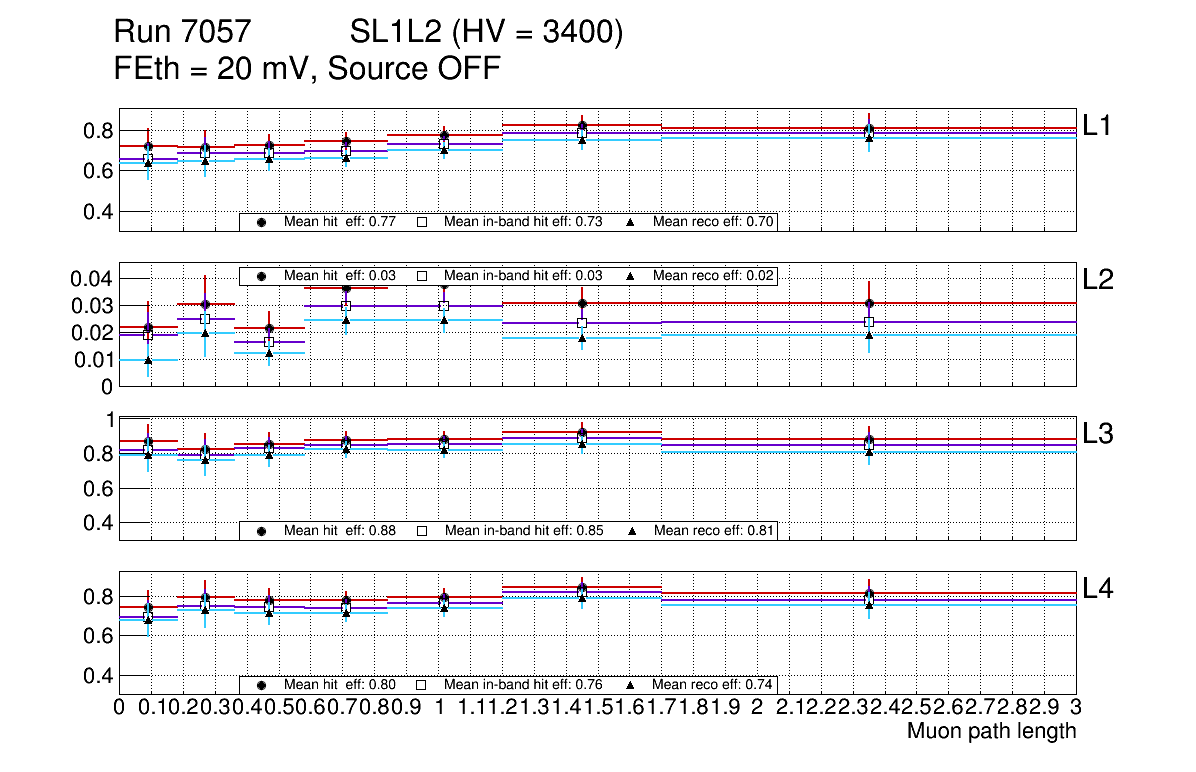Select the triangle marker in L3 legend

[x=631, y=531]
